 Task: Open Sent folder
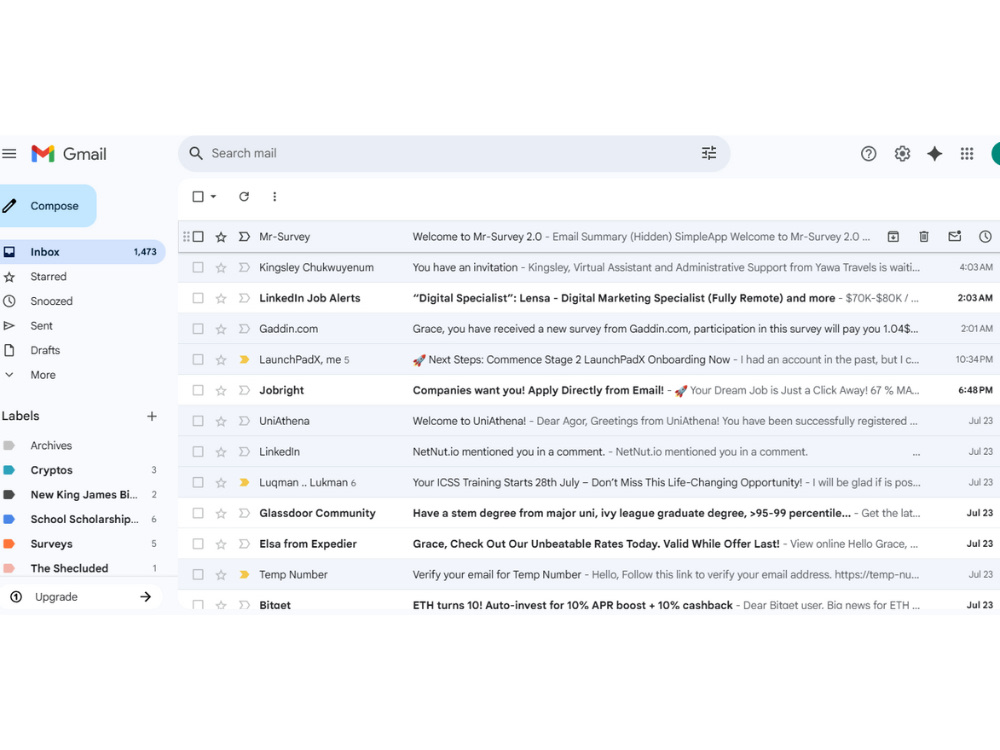click(x=41, y=326)
